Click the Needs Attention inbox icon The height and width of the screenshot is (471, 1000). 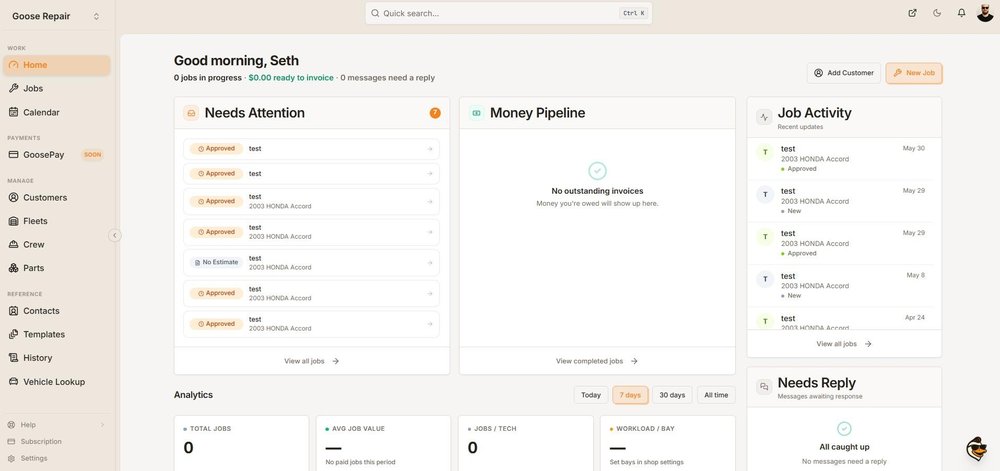coord(191,113)
